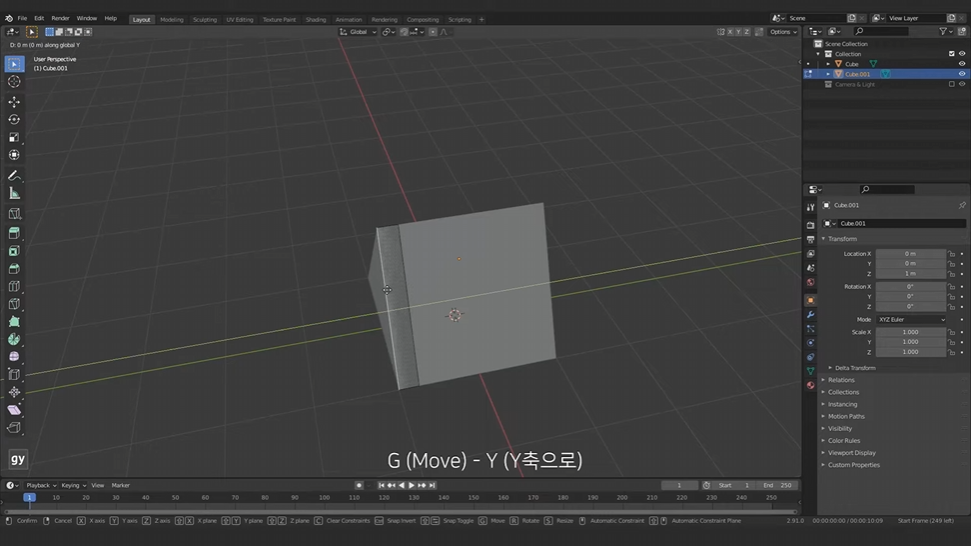
Task: Select the Bevel tool
Action: point(14,269)
